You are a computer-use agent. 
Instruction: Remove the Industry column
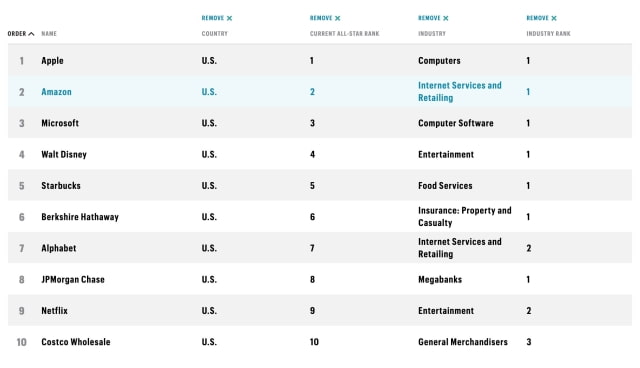tap(433, 18)
